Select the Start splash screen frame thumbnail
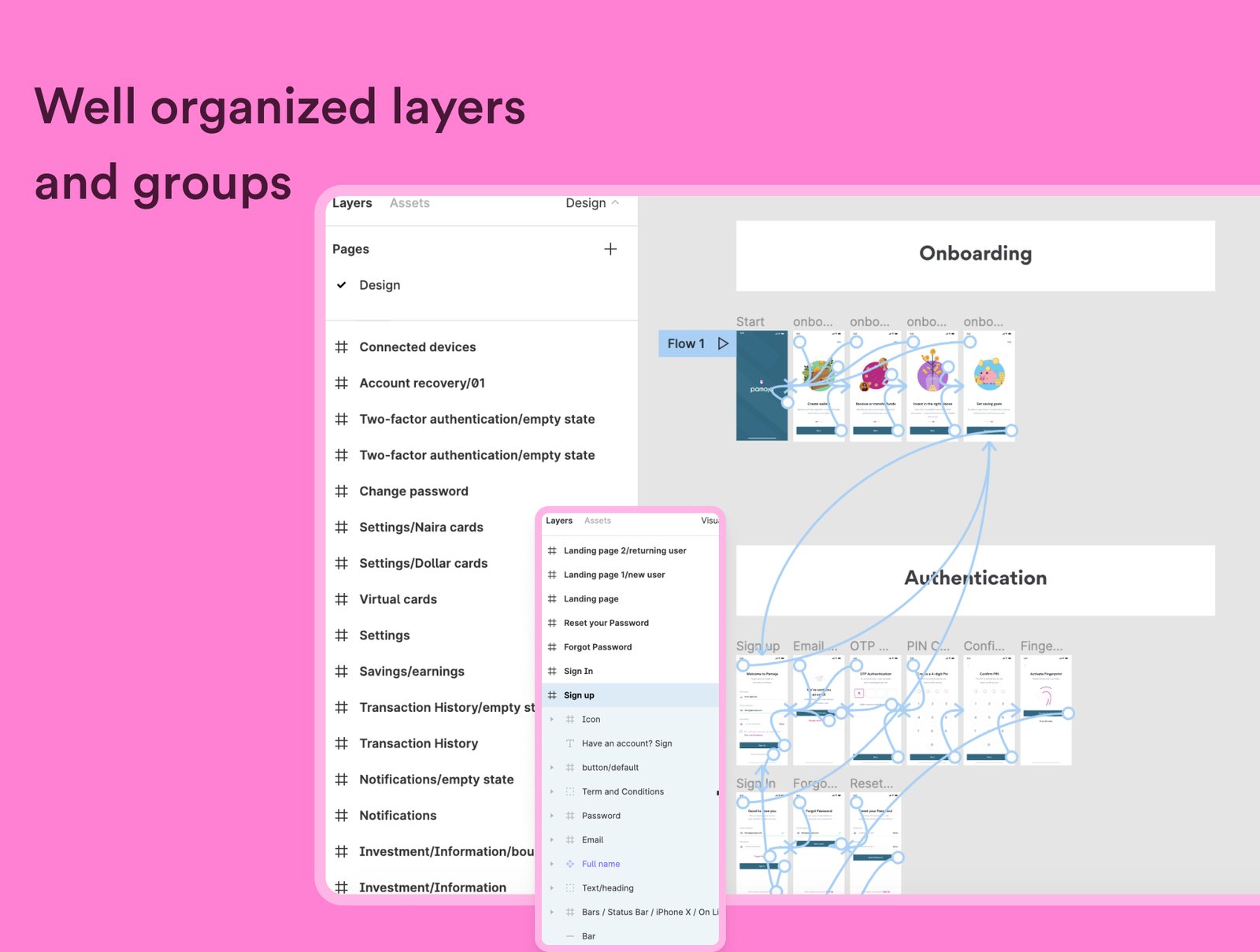The height and width of the screenshot is (952, 1260). tap(762, 386)
